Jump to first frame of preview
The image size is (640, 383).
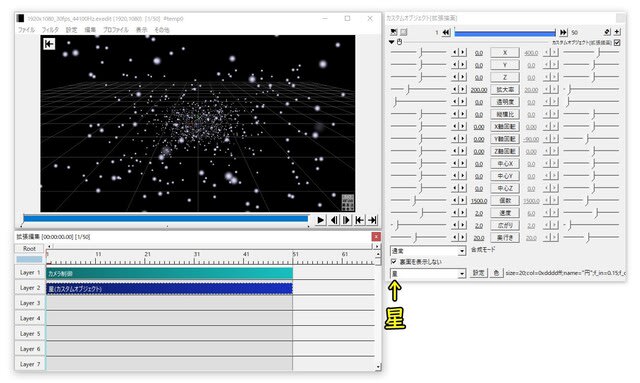(x=359, y=220)
